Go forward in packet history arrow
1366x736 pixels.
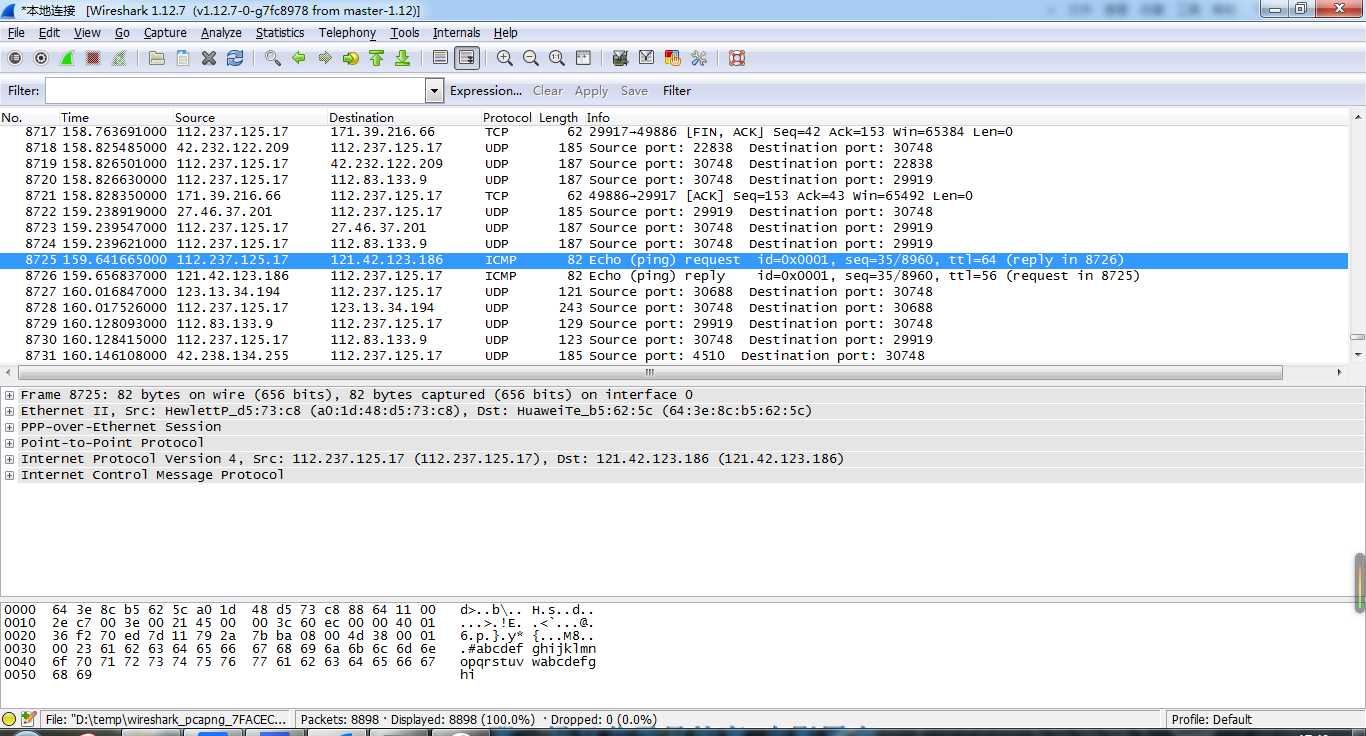[x=325, y=58]
